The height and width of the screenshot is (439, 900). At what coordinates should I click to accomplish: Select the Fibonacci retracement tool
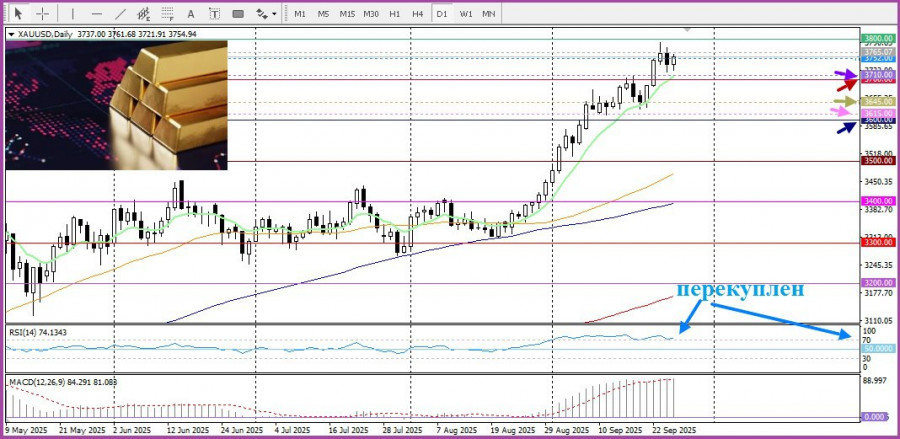coord(168,14)
